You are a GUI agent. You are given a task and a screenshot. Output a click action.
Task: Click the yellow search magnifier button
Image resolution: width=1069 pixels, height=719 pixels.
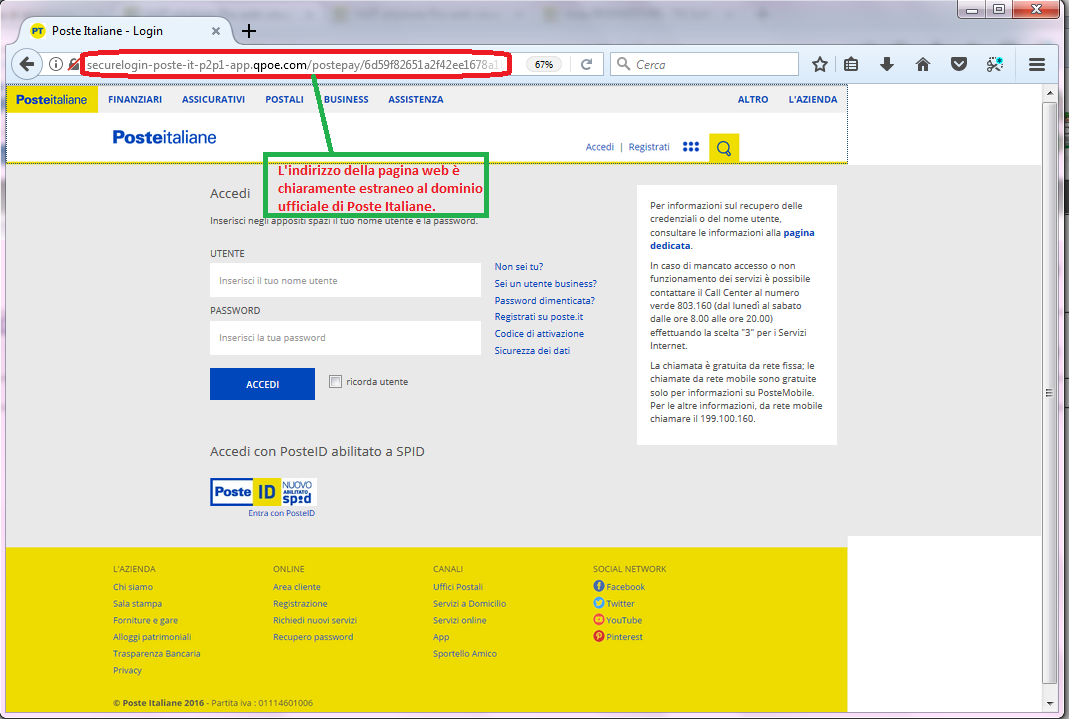pos(723,148)
